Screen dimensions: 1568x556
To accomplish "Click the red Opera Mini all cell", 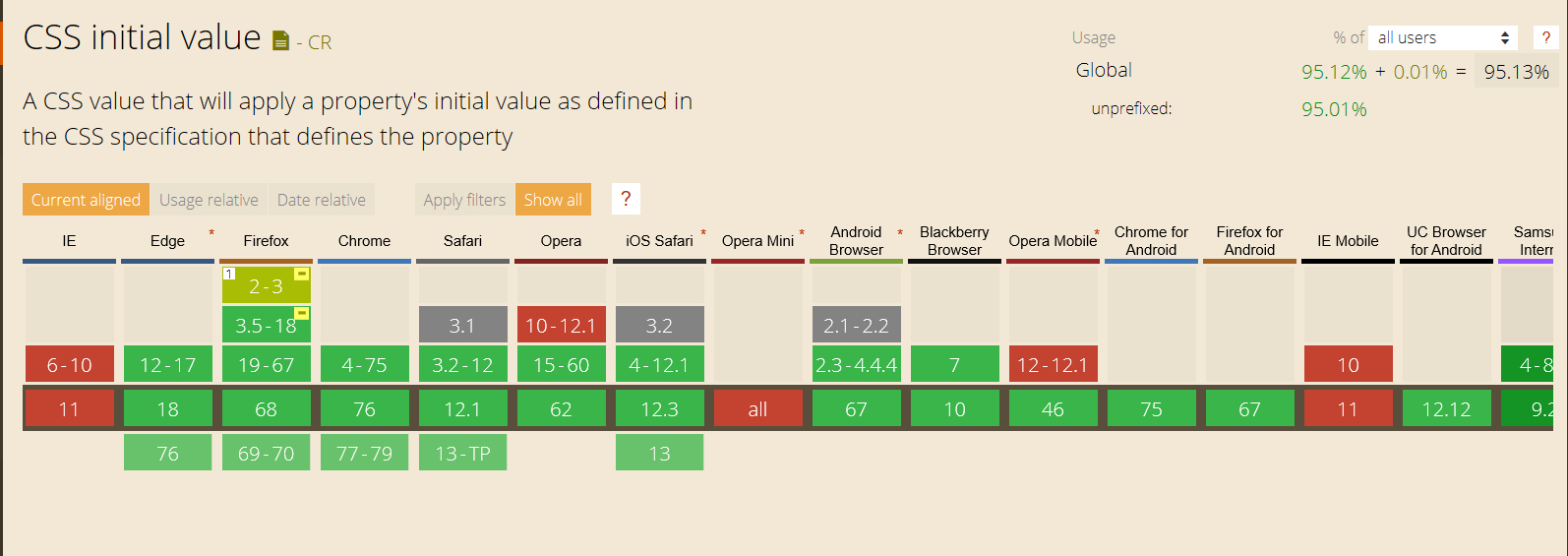I will click(x=757, y=409).
